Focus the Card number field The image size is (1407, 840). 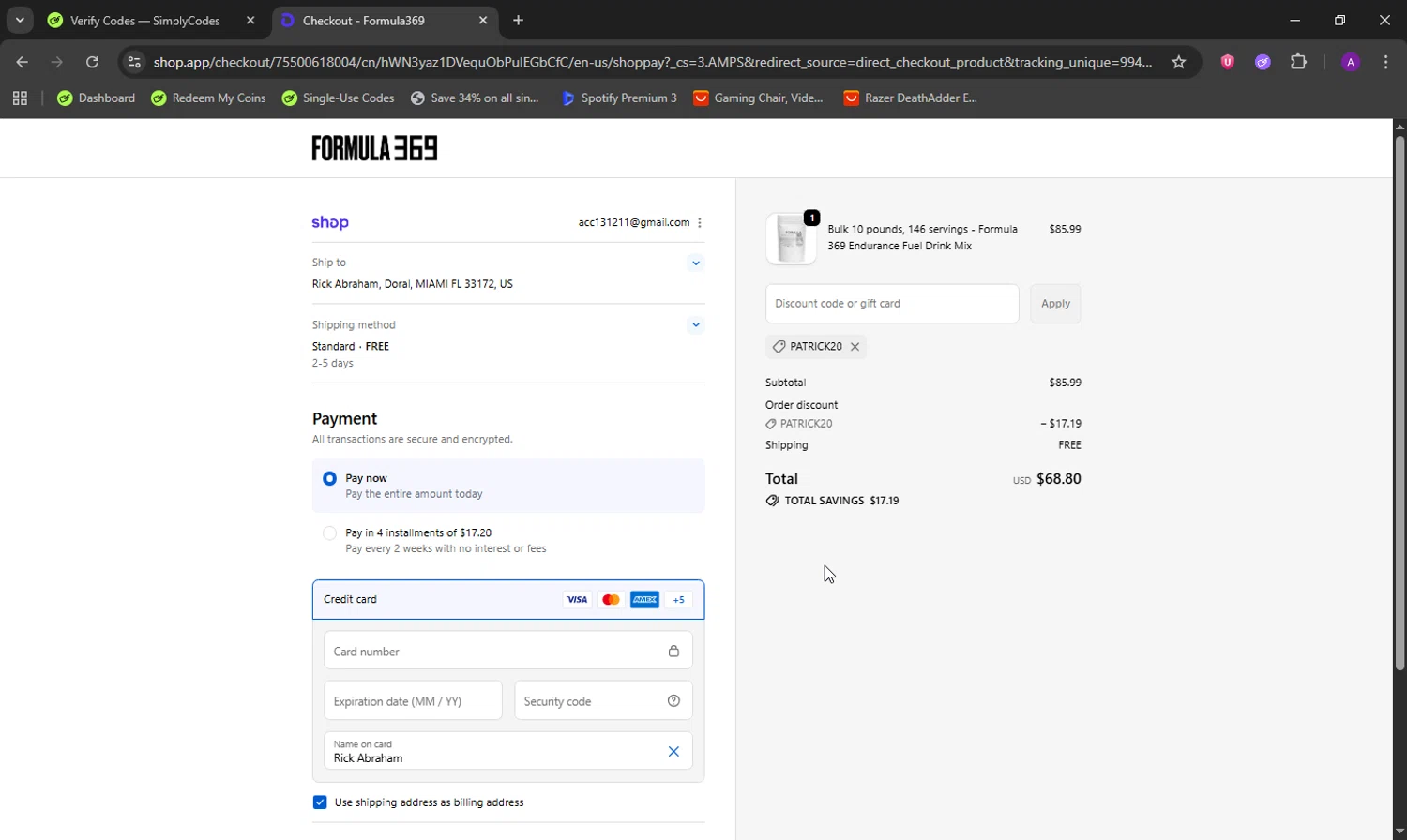coord(508,651)
